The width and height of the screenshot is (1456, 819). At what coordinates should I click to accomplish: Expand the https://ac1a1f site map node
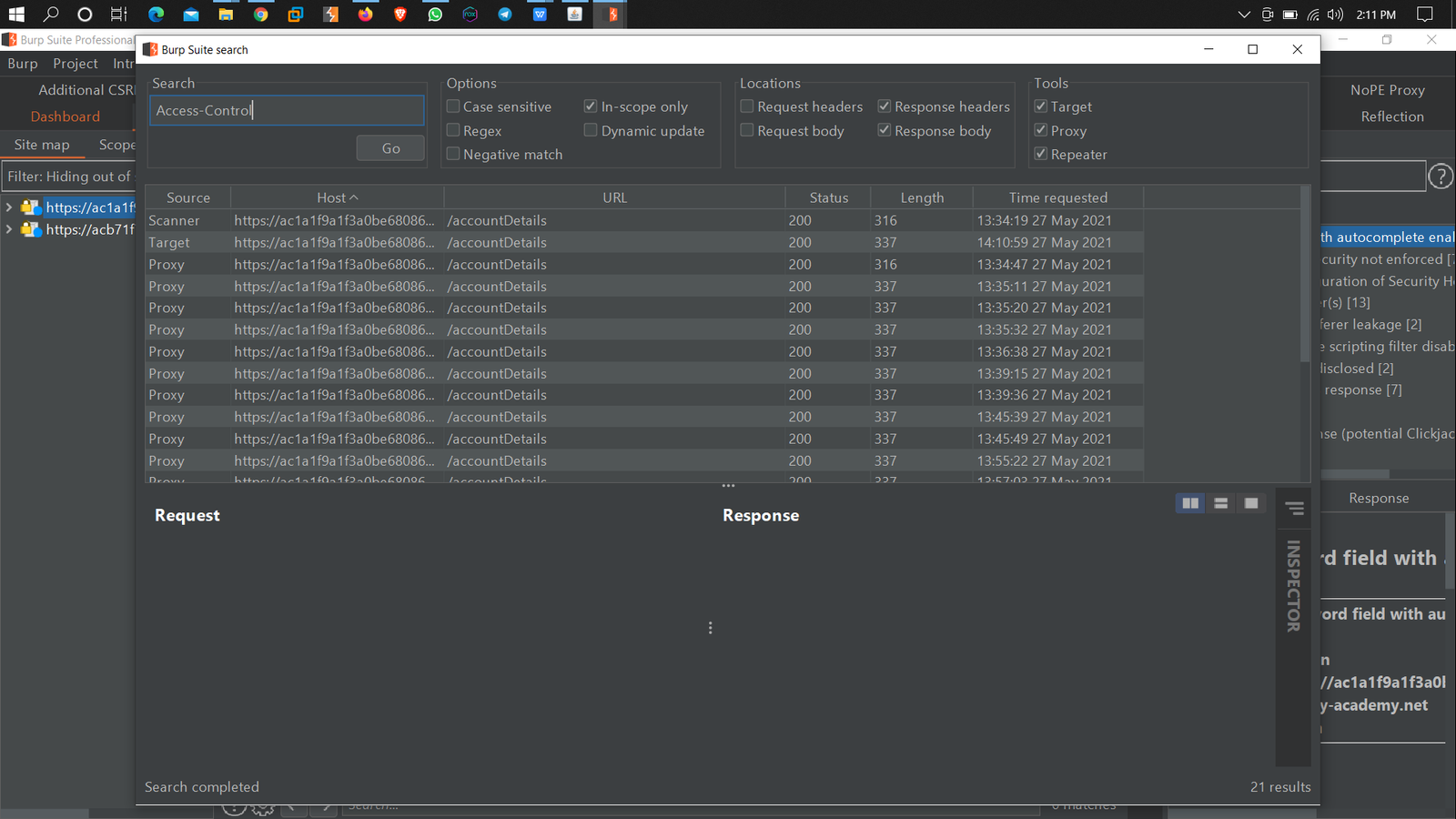[9, 207]
